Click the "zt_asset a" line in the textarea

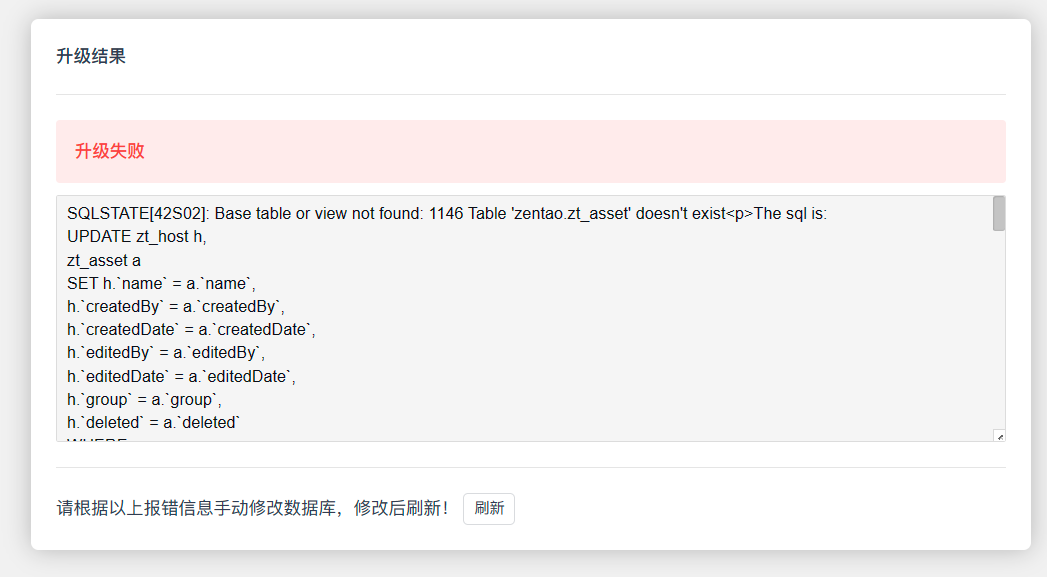pyautogui.click(x=104, y=260)
